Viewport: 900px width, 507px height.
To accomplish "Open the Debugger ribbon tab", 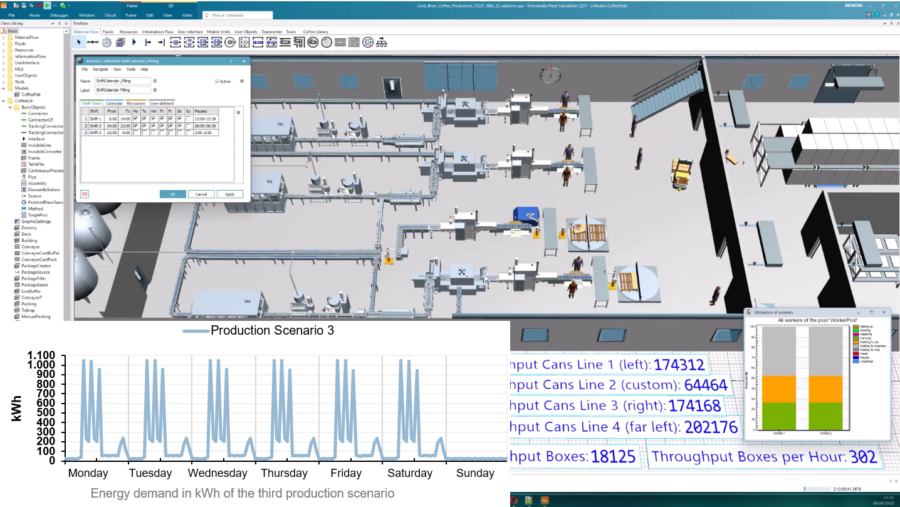I will [59, 16].
